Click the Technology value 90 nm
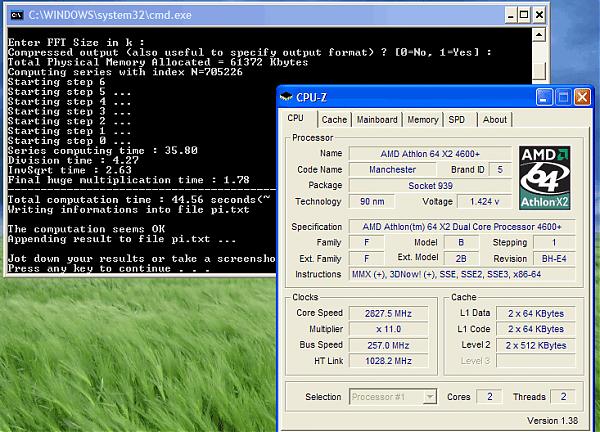The height and width of the screenshot is (432, 600). point(372,202)
